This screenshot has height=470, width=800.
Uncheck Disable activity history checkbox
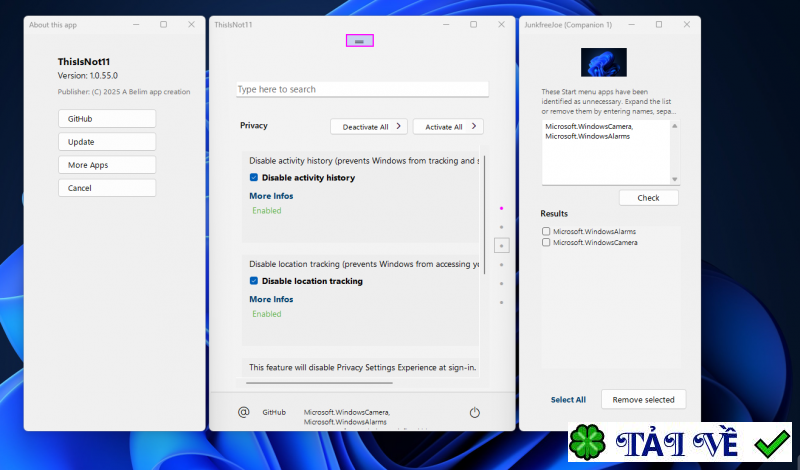coord(254,178)
